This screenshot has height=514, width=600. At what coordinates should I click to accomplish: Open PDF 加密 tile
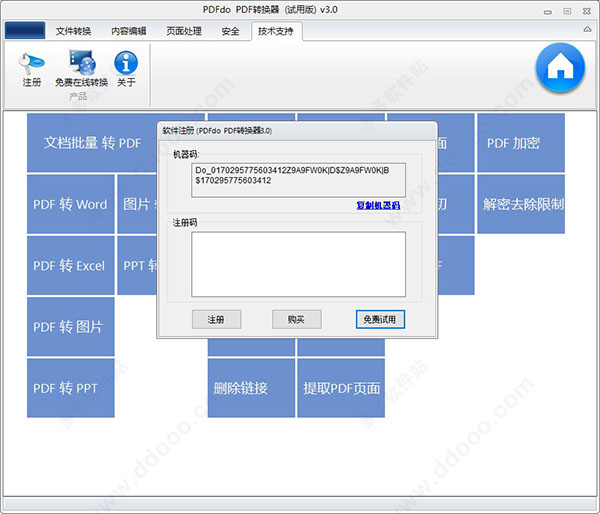point(521,143)
